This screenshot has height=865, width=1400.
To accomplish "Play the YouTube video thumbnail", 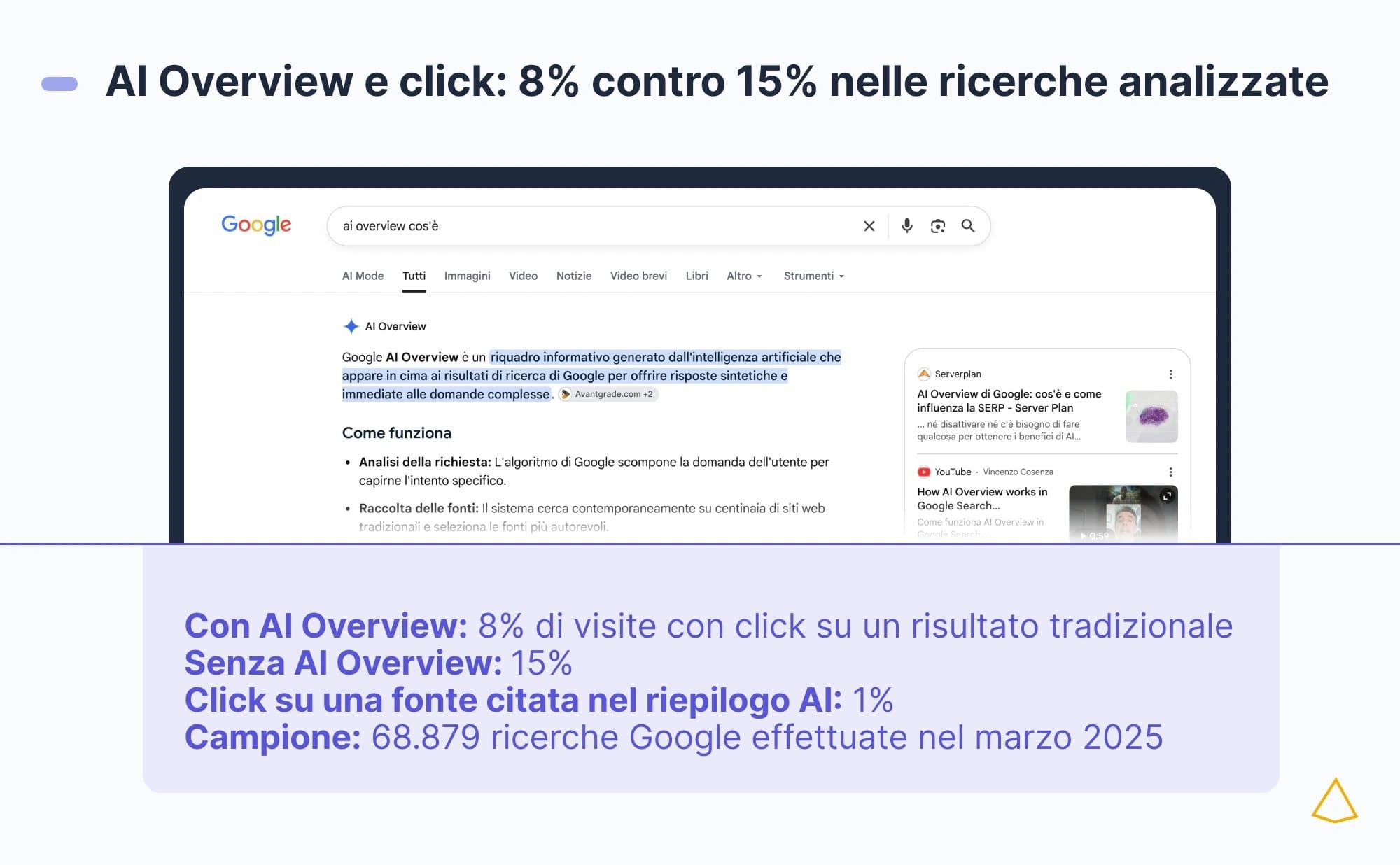I will point(1123,514).
